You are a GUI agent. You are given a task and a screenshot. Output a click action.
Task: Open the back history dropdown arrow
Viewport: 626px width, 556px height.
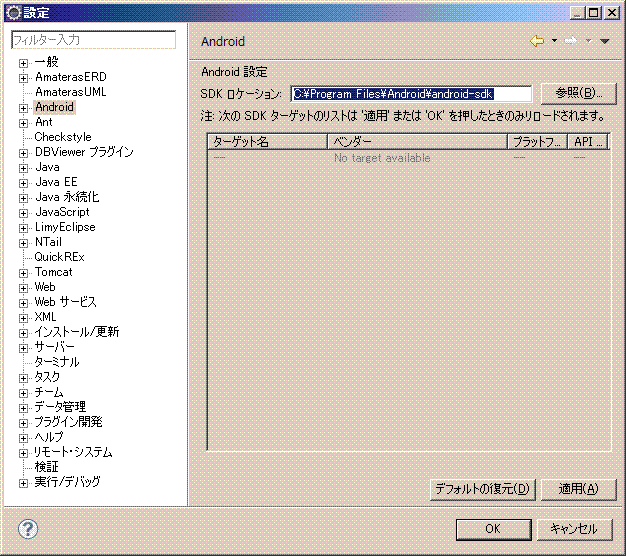tap(554, 41)
